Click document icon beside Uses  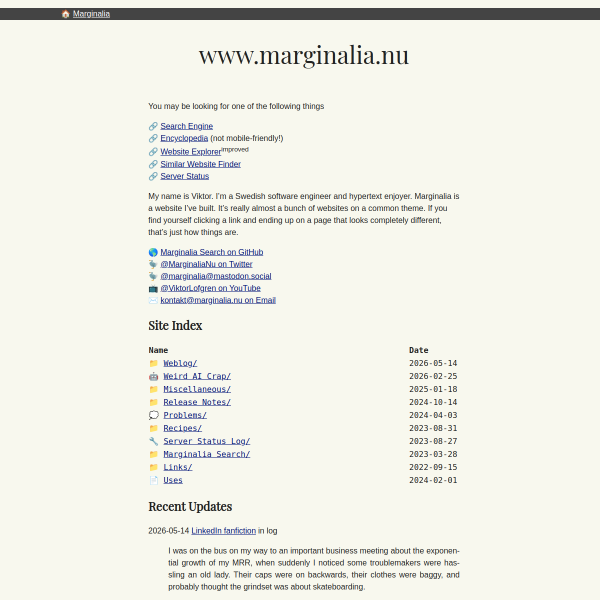[153, 480]
